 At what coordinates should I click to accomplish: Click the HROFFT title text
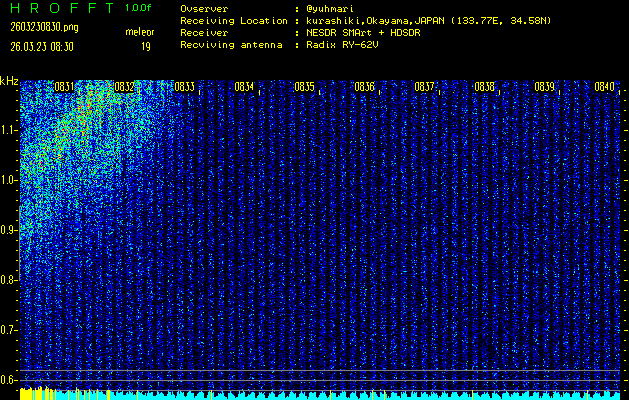pos(60,8)
